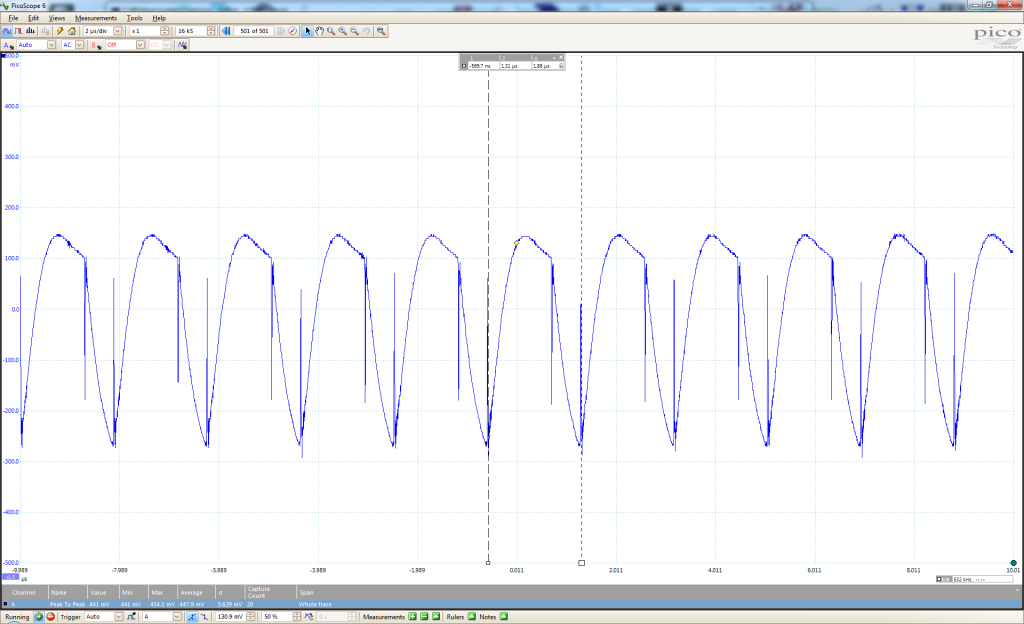
Task: Select the normal pointer tool
Action: click(x=308, y=31)
